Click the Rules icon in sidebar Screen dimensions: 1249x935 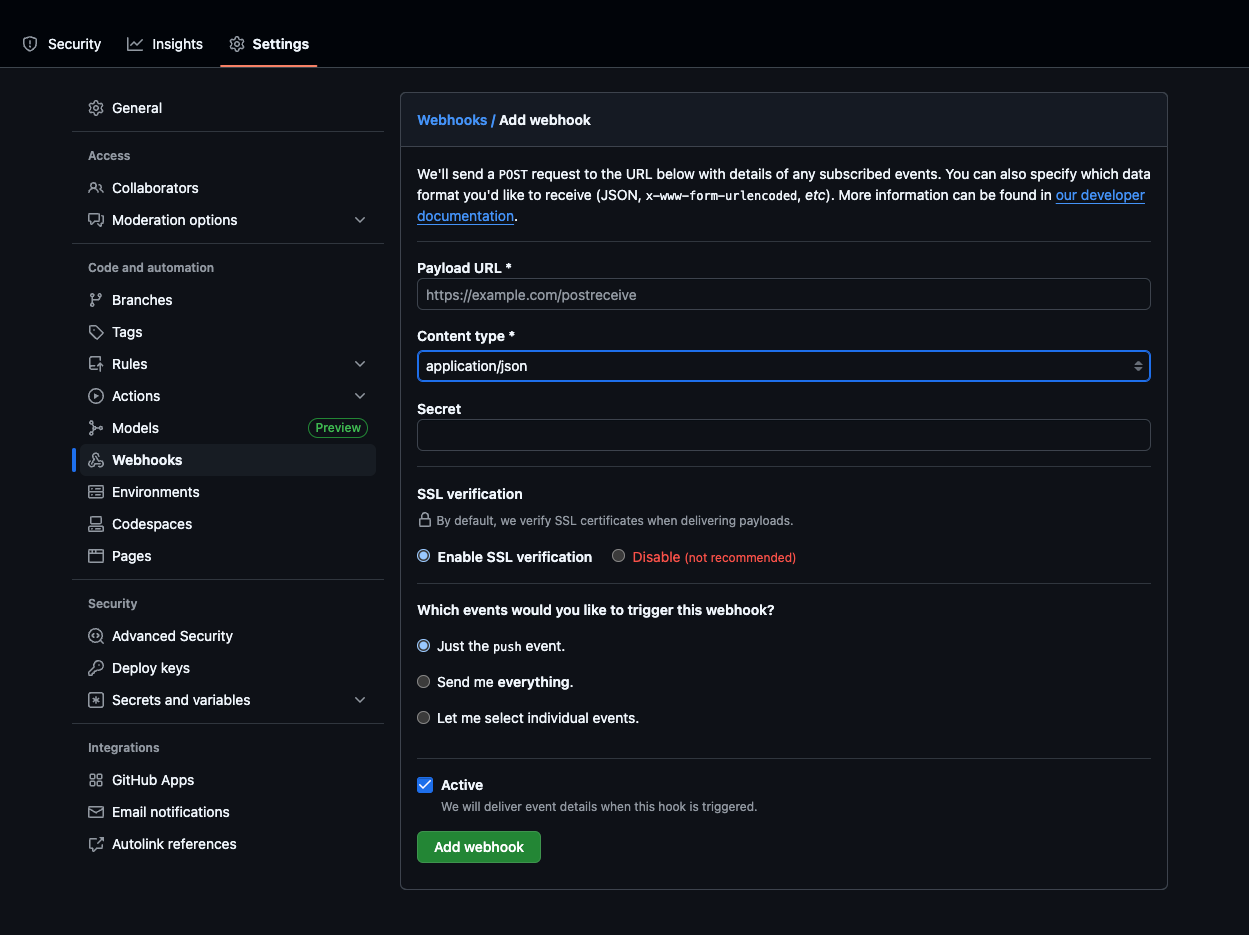coord(96,364)
